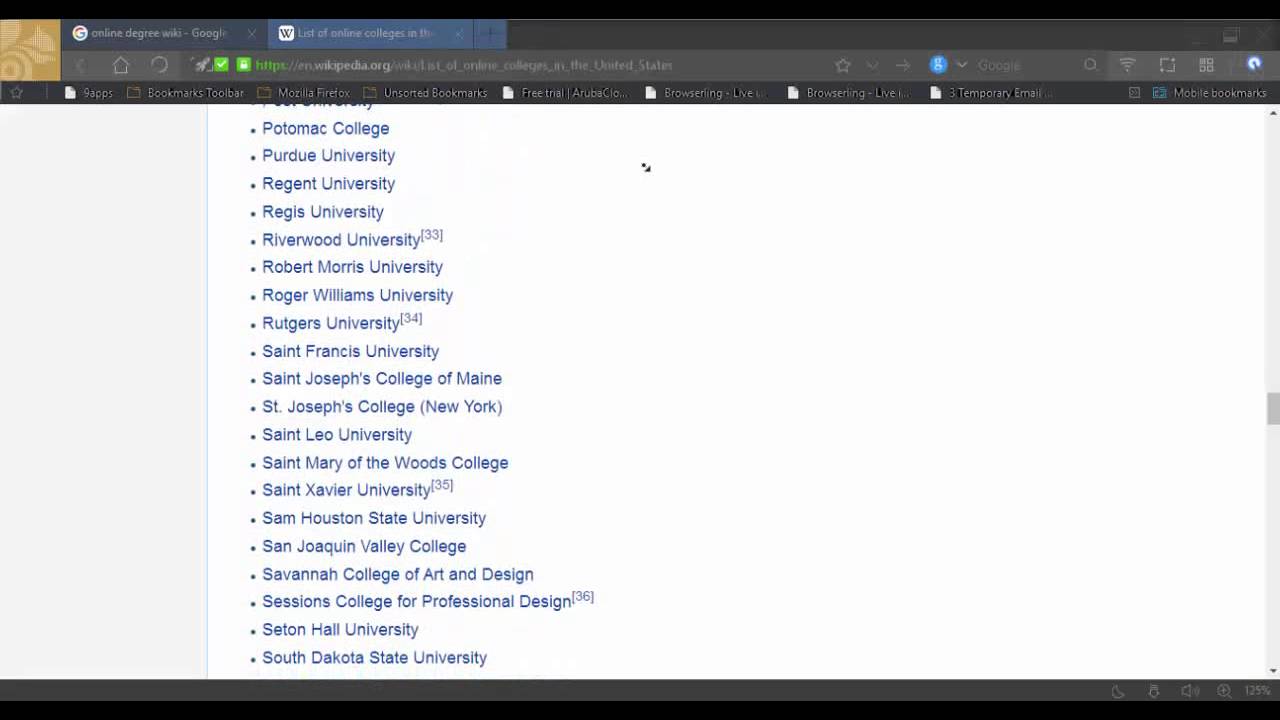This screenshot has height=720, width=1280.
Task: Bookmark this page with the star icon
Action: point(843,65)
